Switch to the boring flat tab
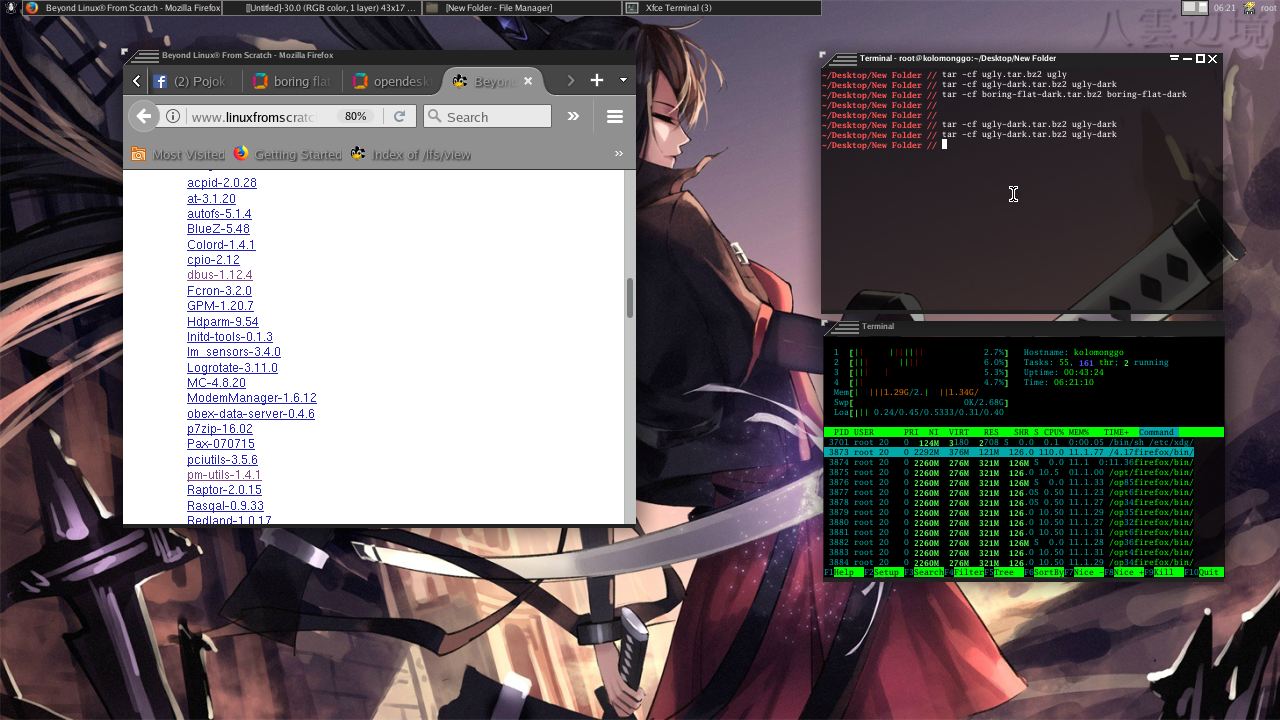The height and width of the screenshot is (720, 1280). coord(292,81)
